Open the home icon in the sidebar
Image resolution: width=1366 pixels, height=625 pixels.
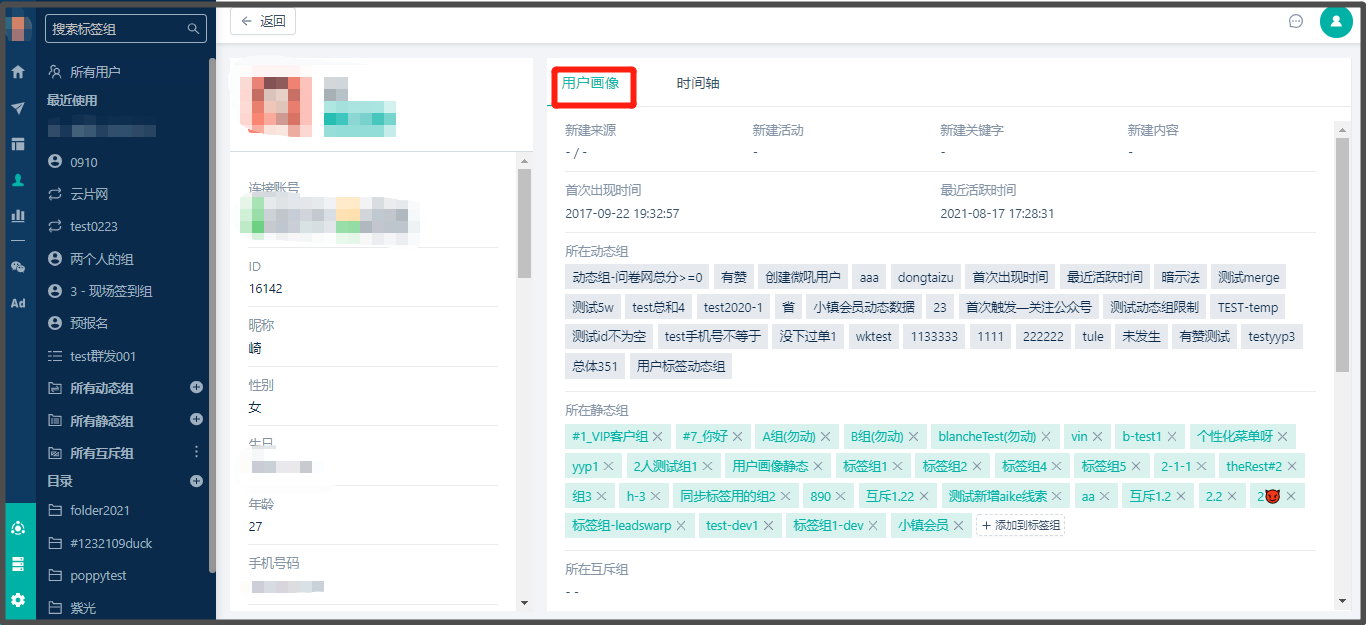17,72
